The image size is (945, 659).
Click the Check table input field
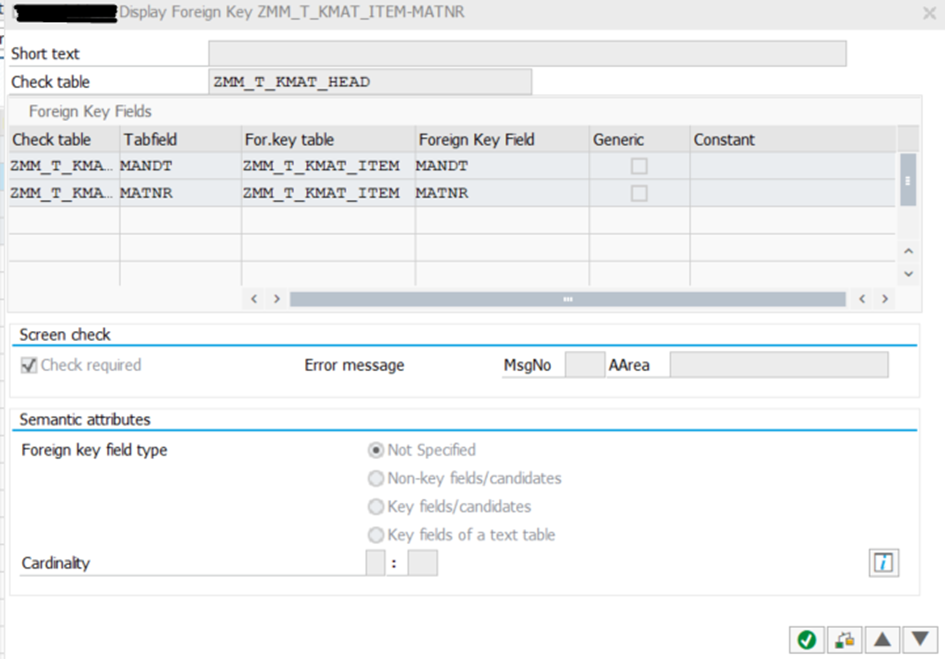[x=369, y=82]
